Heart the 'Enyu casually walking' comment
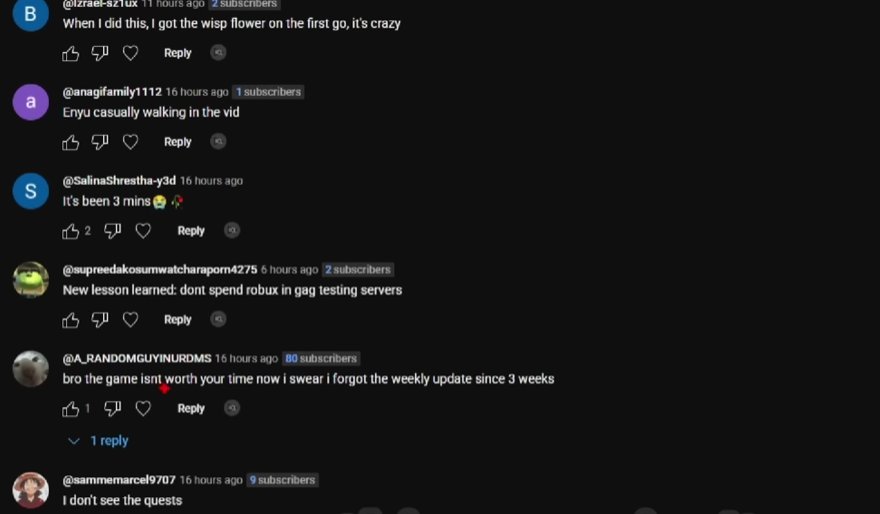Viewport: 880px width, 514px height. [x=130, y=142]
